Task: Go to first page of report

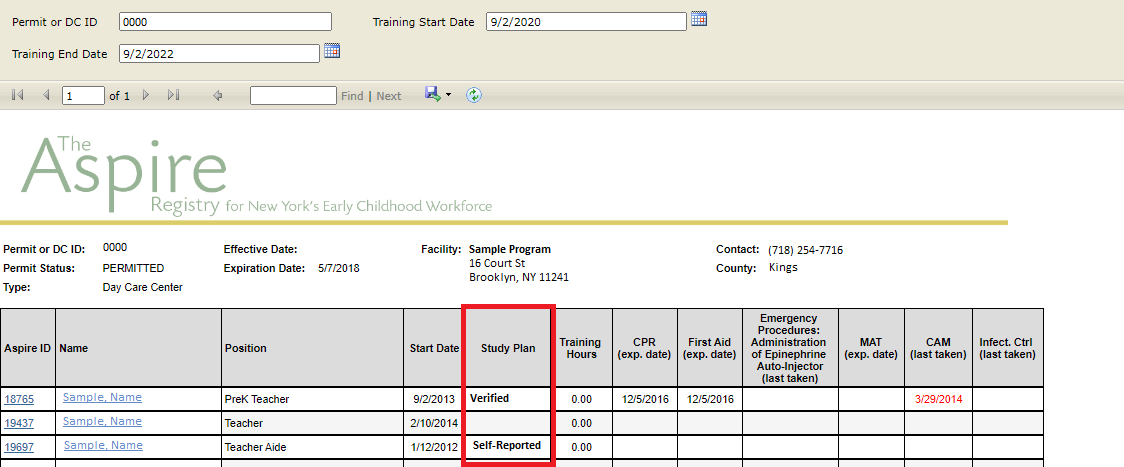Action: (17, 95)
